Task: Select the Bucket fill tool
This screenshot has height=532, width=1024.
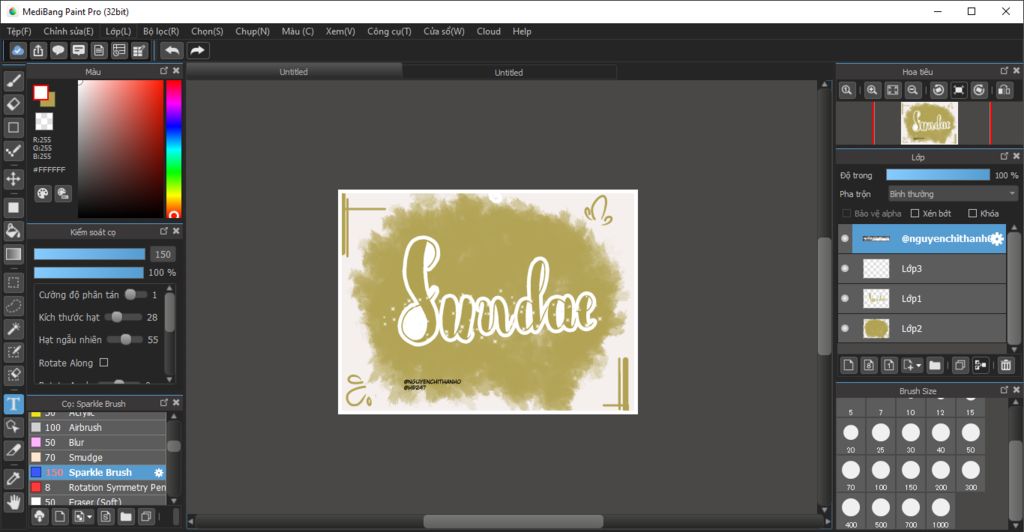Action: 14,230
